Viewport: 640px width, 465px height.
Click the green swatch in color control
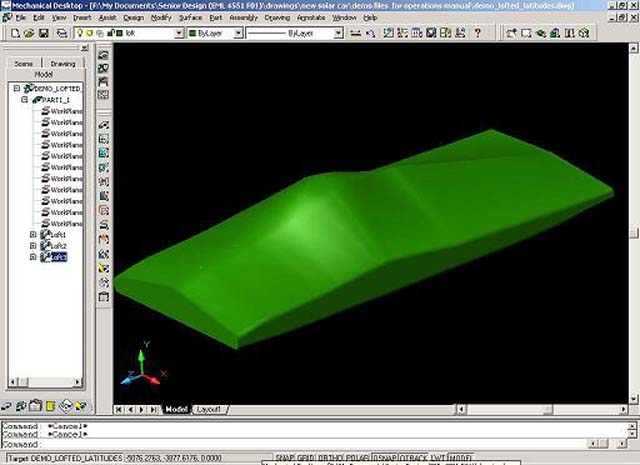[192, 33]
